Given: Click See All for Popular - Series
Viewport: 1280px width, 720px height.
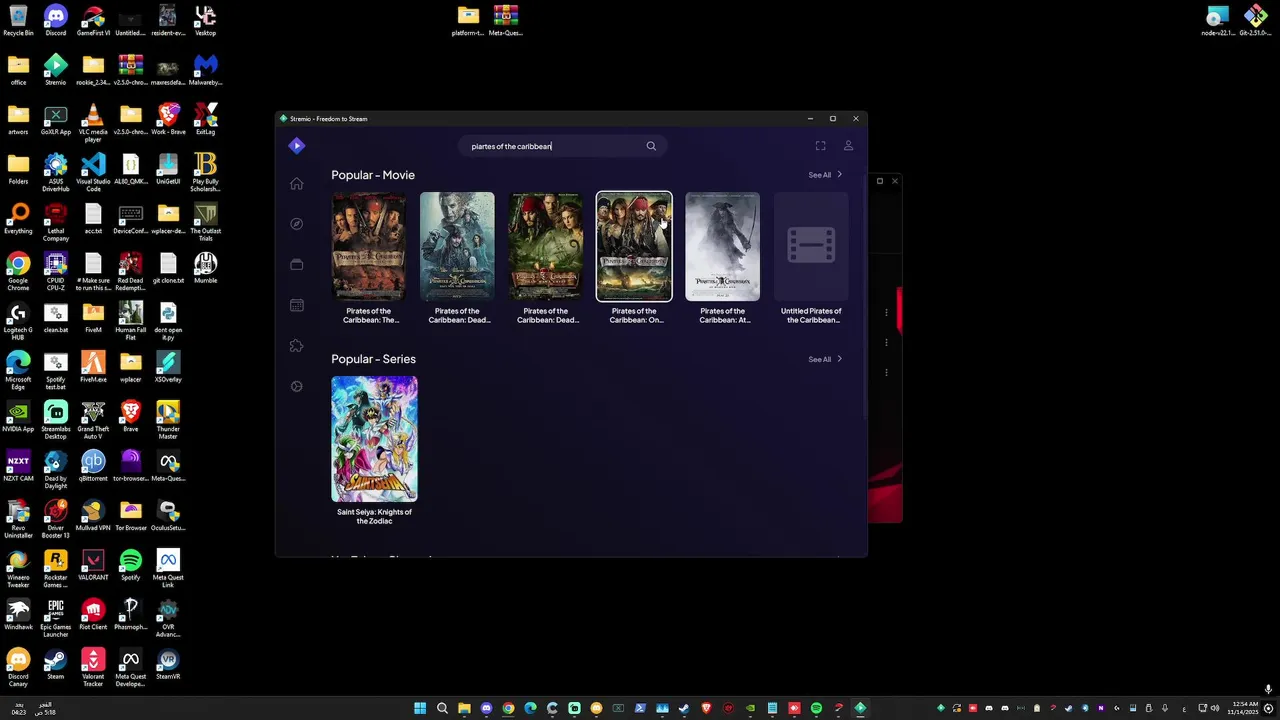Looking at the screenshot, I should (825, 359).
